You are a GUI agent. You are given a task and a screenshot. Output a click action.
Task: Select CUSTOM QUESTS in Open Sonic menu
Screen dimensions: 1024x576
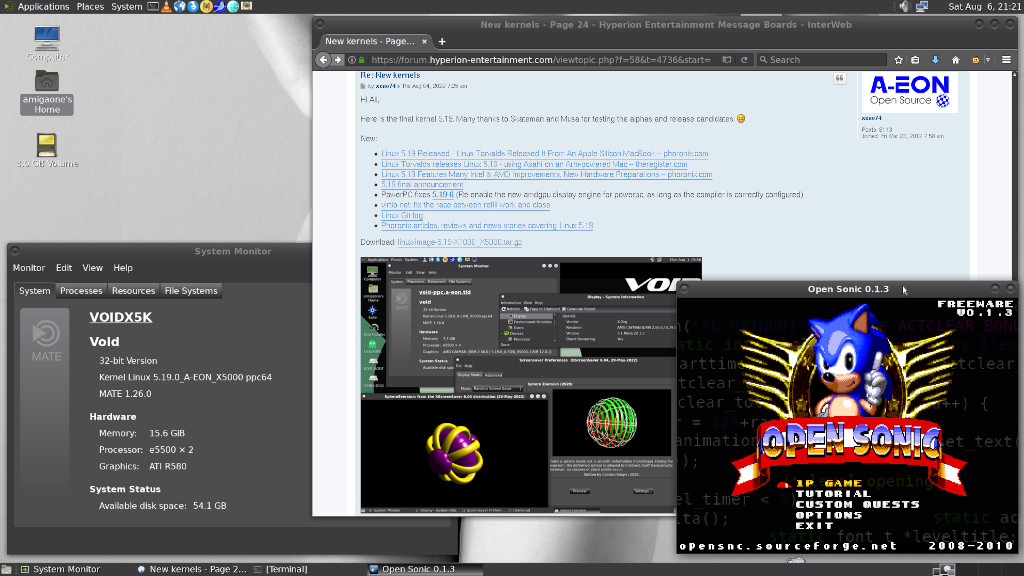click(x=857, y=504)
